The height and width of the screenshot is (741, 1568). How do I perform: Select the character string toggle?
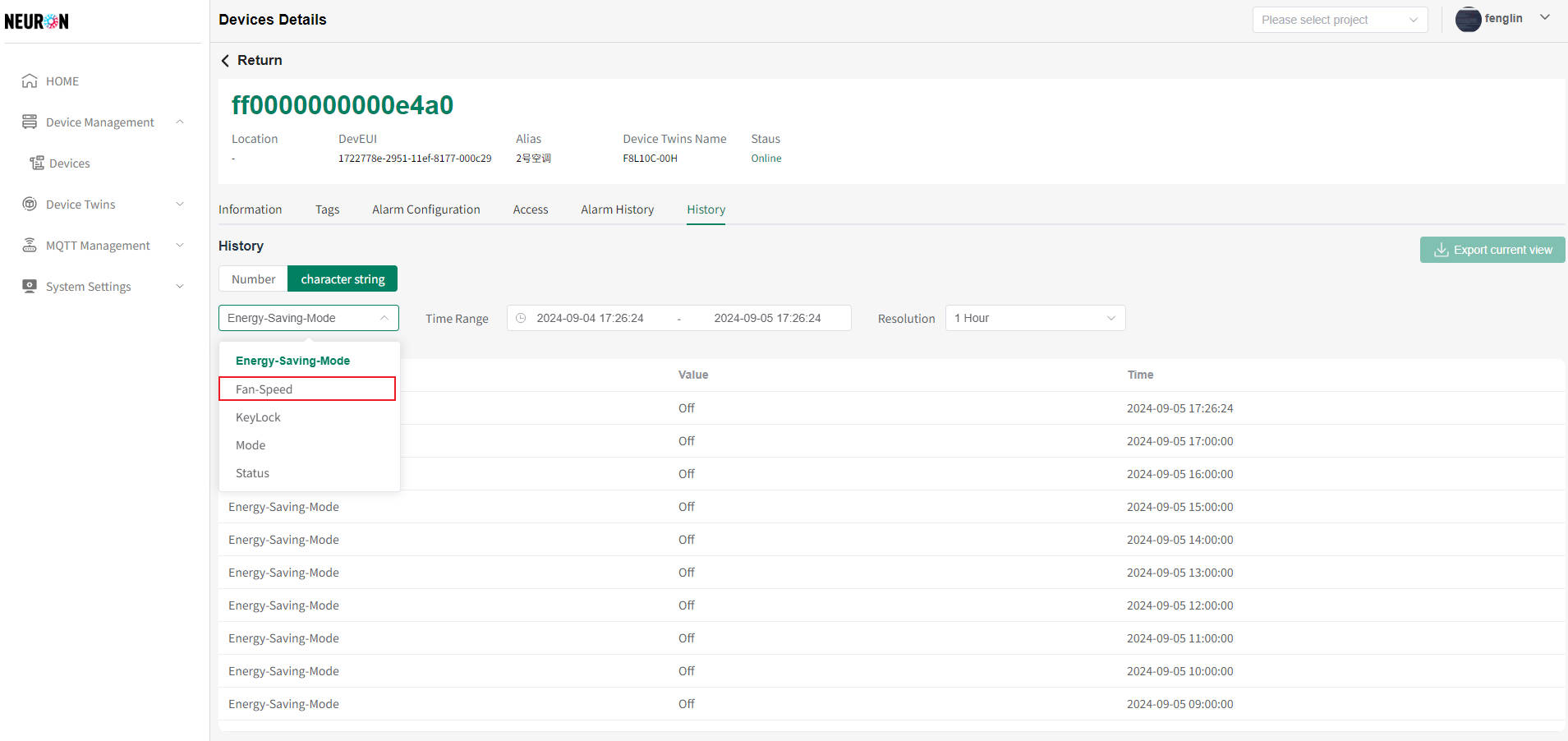pyautogui.click(x=343, y=278)
